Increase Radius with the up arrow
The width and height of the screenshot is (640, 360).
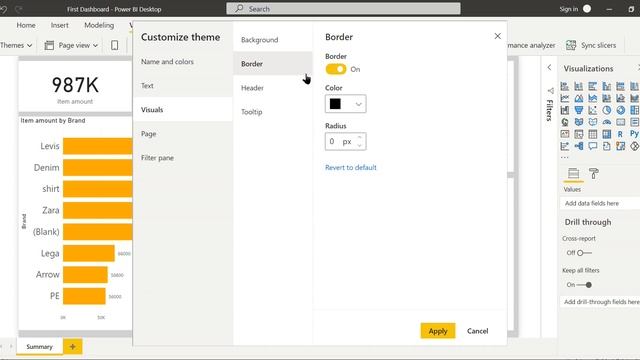pyautogui.click(x=359, y=138)
